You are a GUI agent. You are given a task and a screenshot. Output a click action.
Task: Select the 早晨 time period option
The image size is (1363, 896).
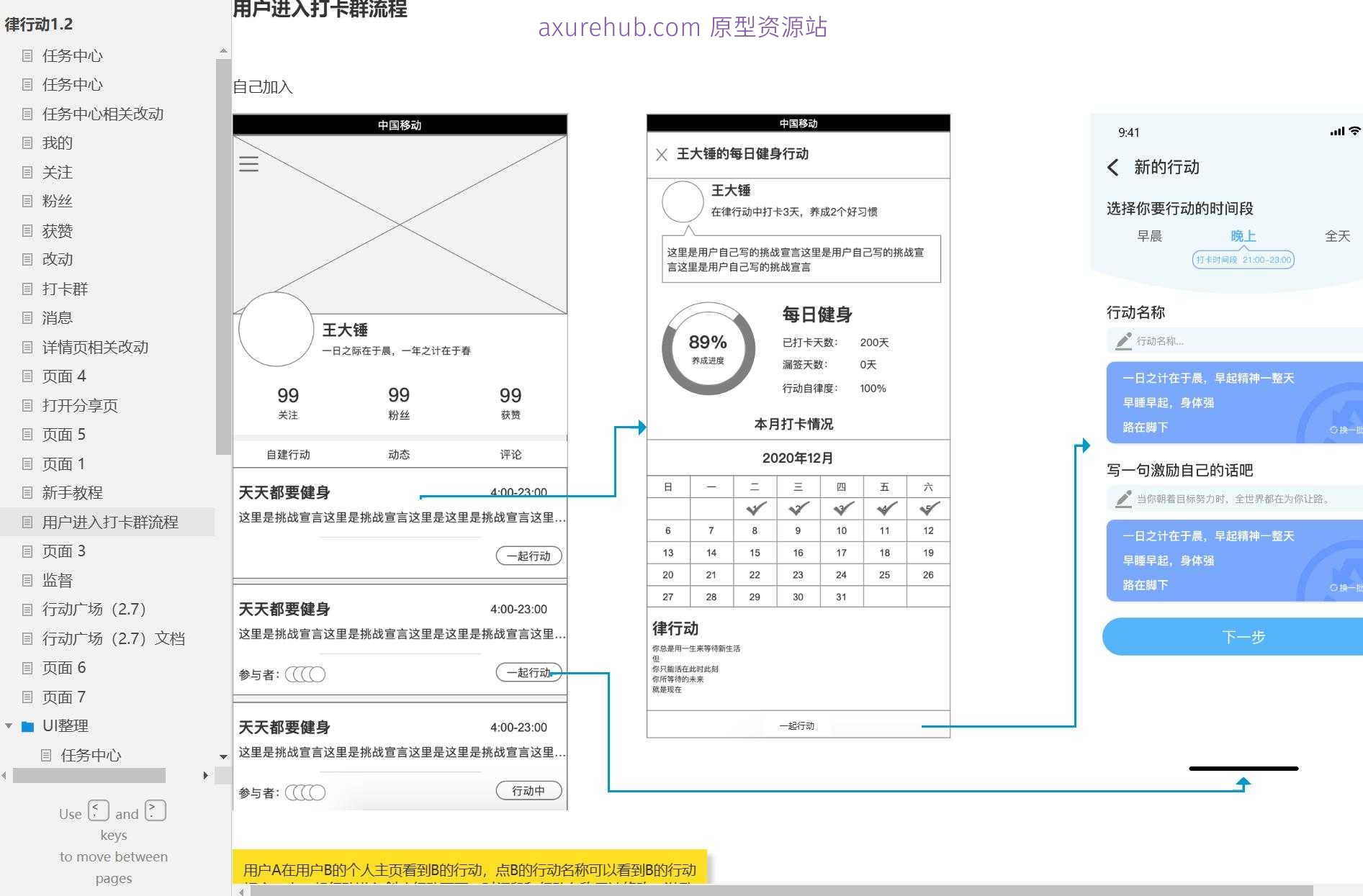(1150, 236)
